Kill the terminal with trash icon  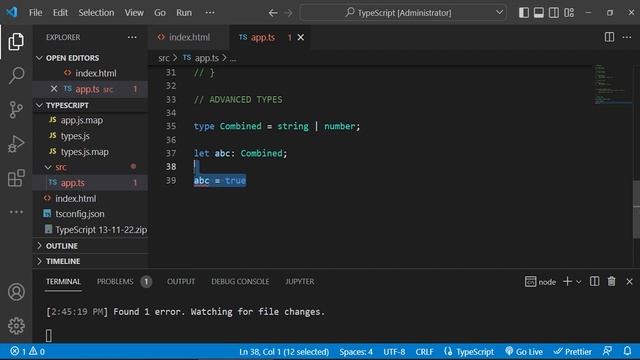(611, 281)
